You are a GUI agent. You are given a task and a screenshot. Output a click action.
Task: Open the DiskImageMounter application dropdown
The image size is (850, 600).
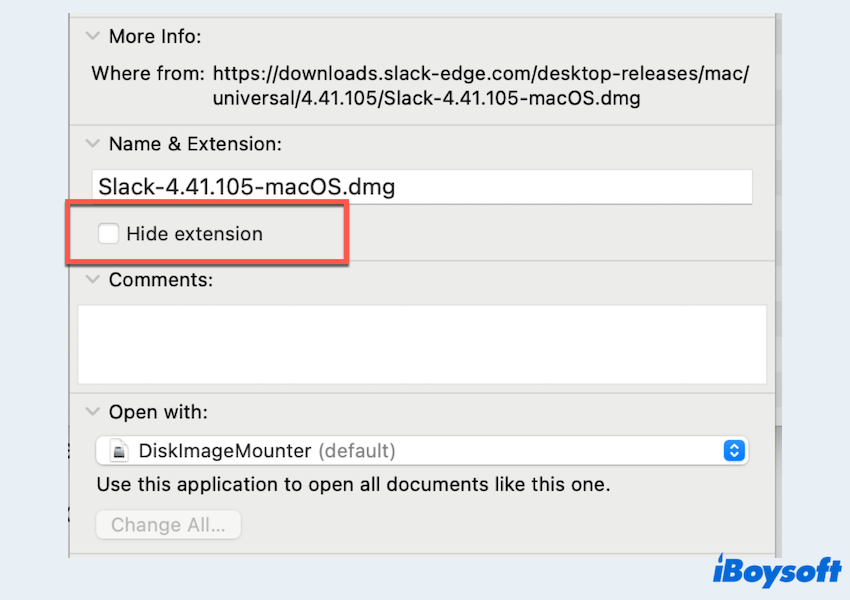(x=421, y=451)
